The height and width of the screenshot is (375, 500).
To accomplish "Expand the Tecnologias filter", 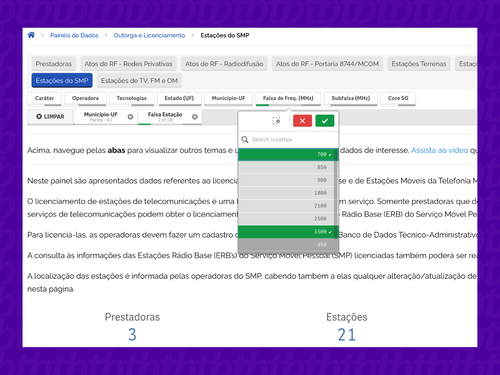I will pos(132,99).
